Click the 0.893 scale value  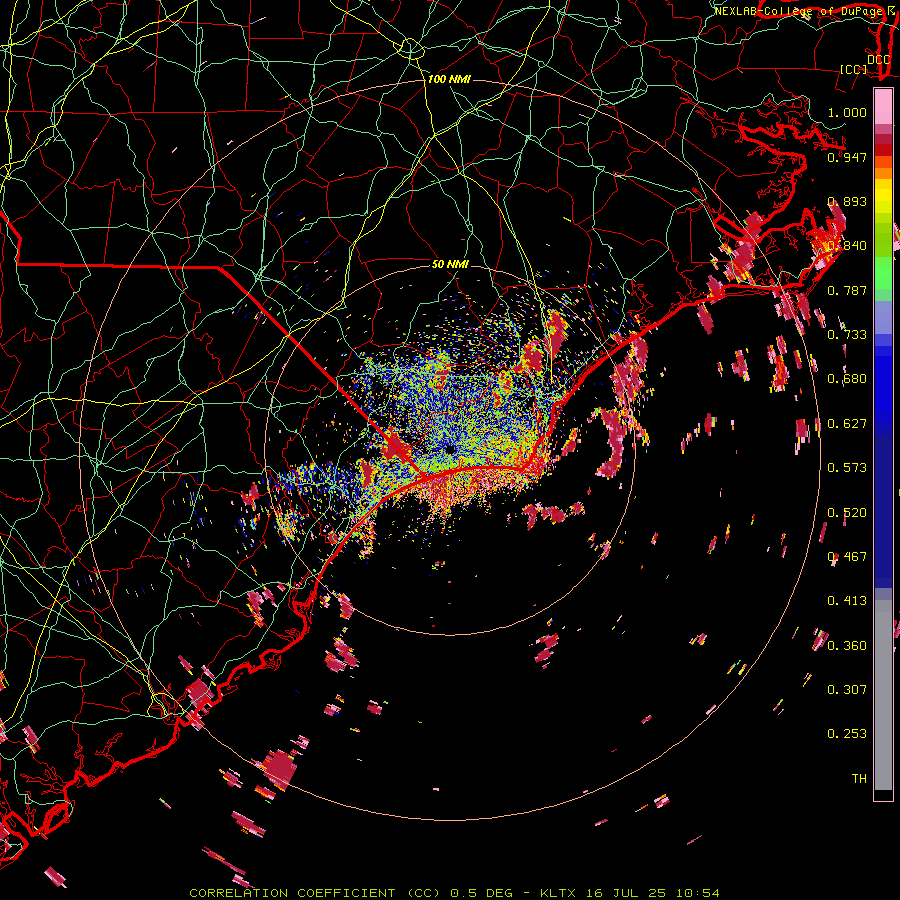pos(847,201)
